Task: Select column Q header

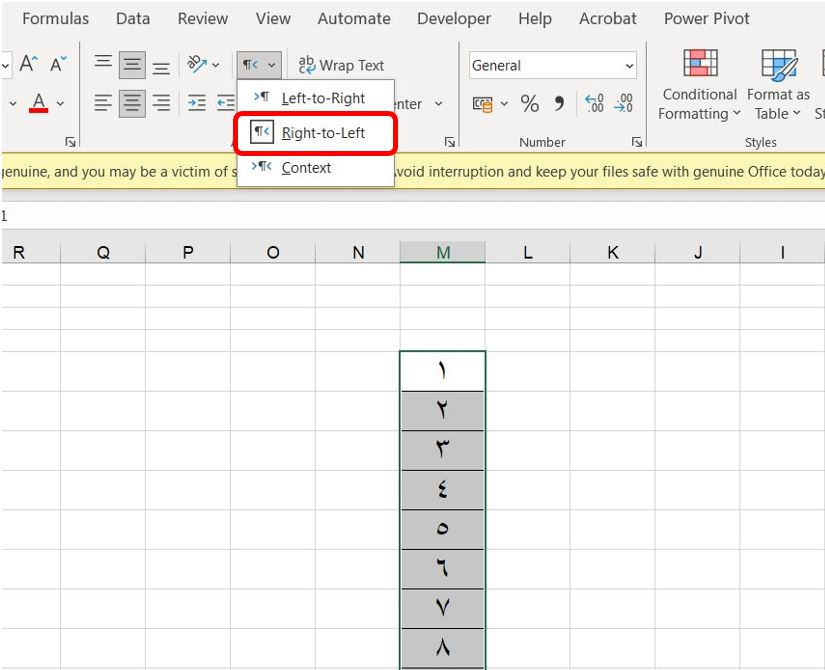Action: 103,252
